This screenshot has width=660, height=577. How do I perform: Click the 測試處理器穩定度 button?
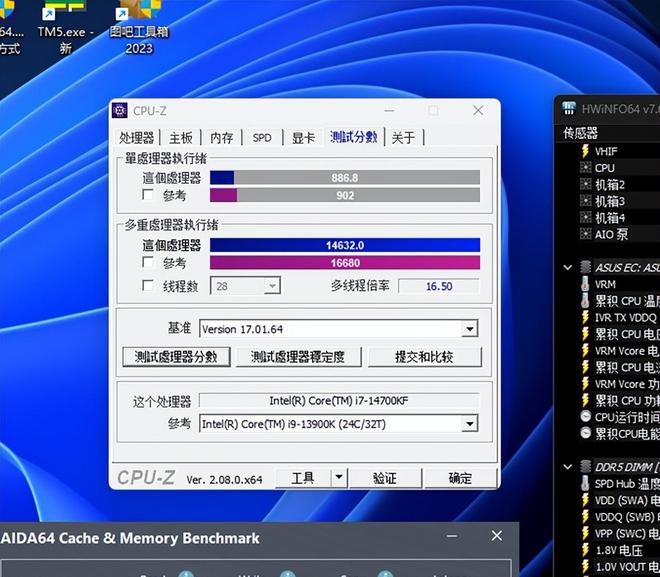tap(298, 357)
